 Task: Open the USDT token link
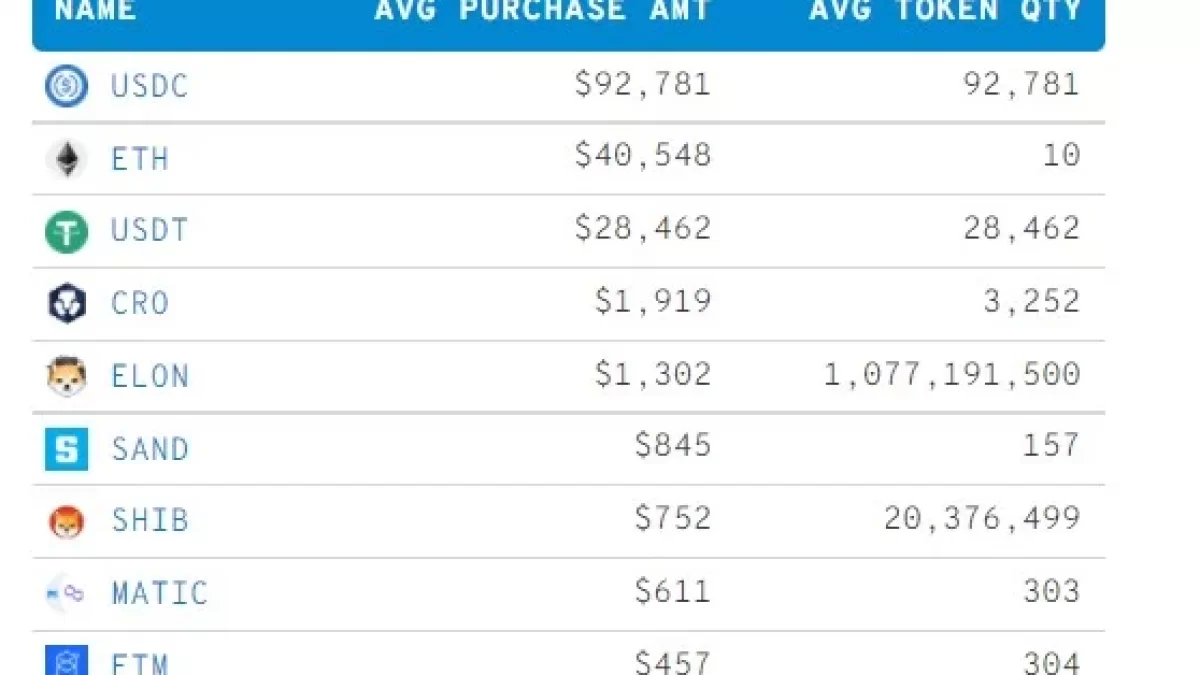[x=149, y=231]
